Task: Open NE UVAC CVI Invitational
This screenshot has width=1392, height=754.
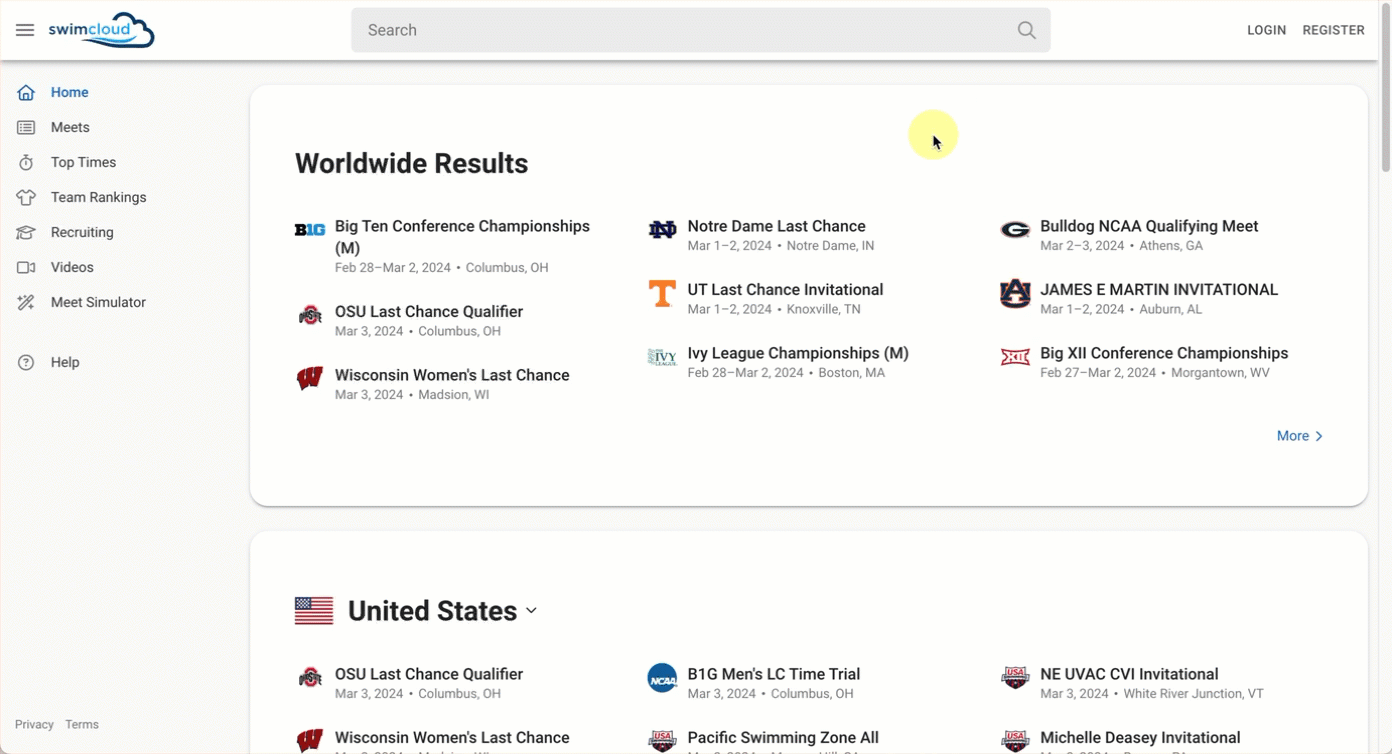Action: (1129, 674)
